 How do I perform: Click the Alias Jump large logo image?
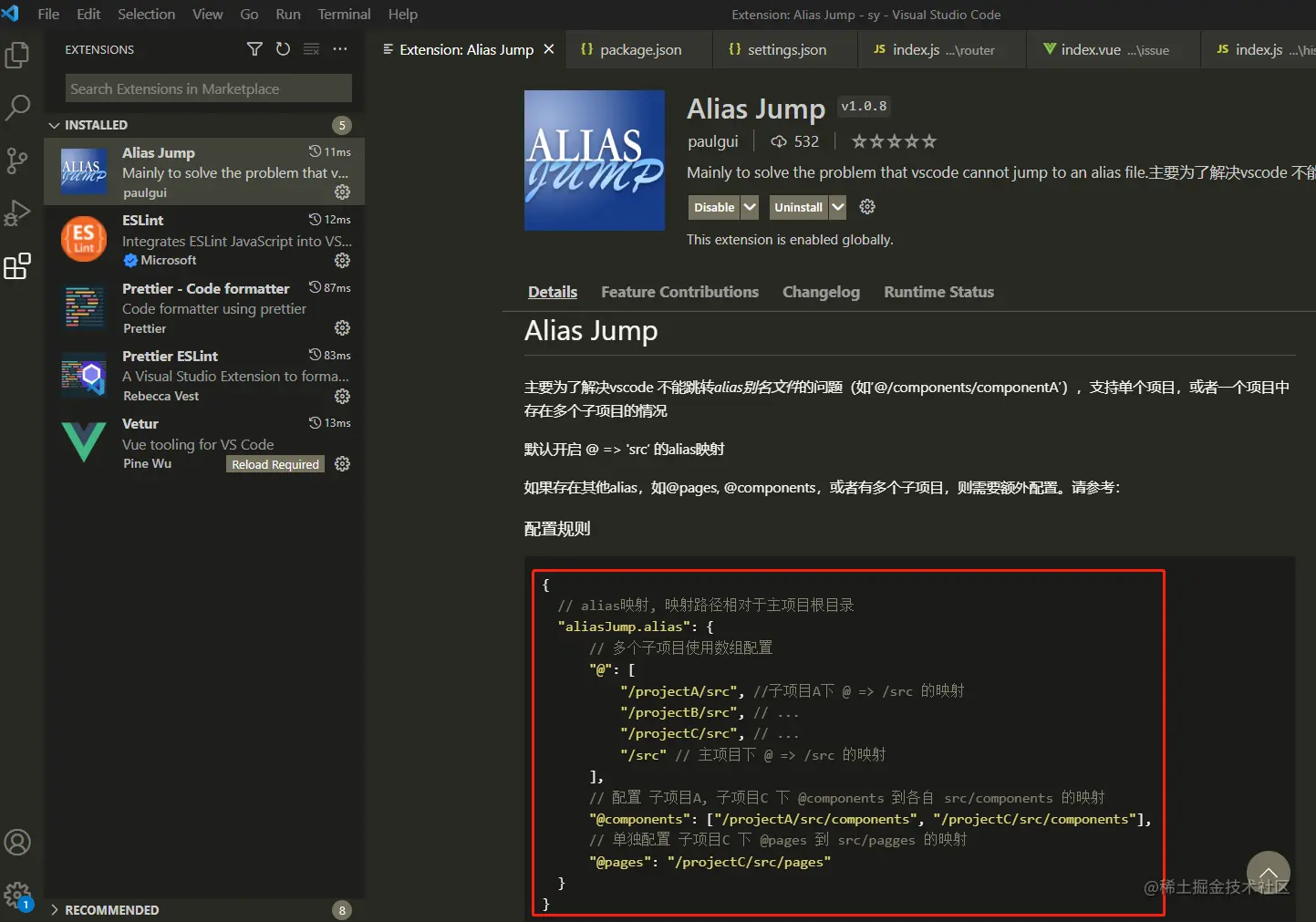pyautogui.click(x=595, y=160)
